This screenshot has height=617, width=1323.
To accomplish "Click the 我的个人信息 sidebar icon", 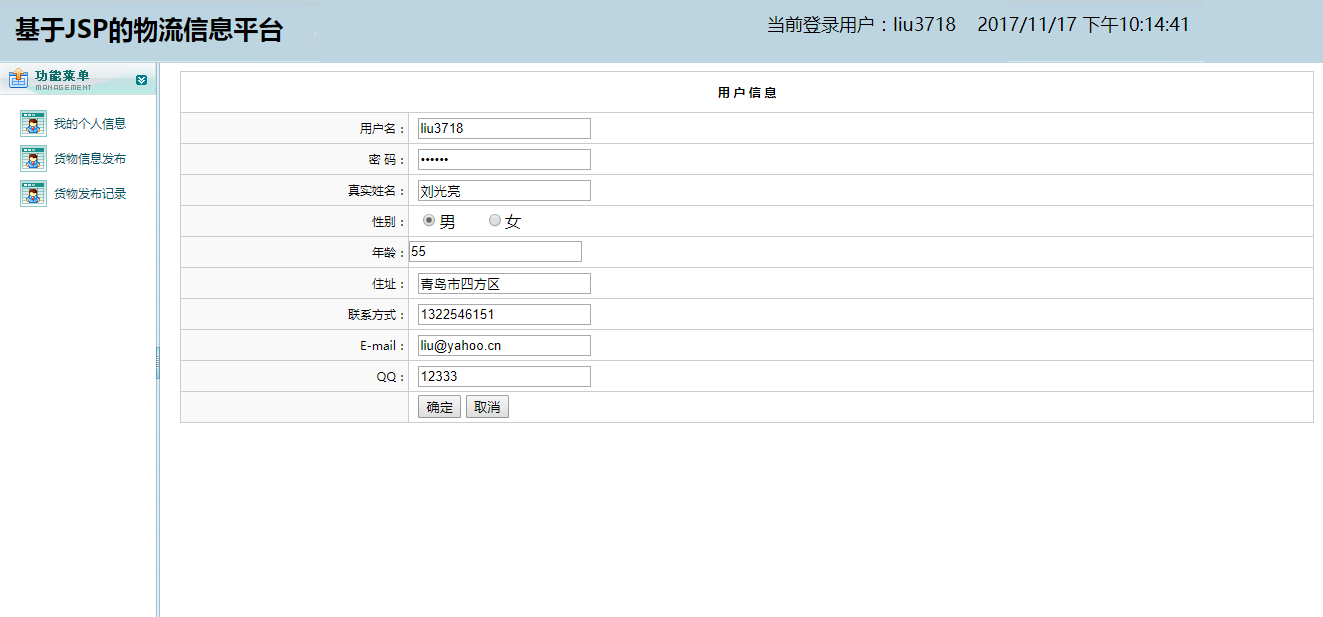I will (x=33, y=124).
